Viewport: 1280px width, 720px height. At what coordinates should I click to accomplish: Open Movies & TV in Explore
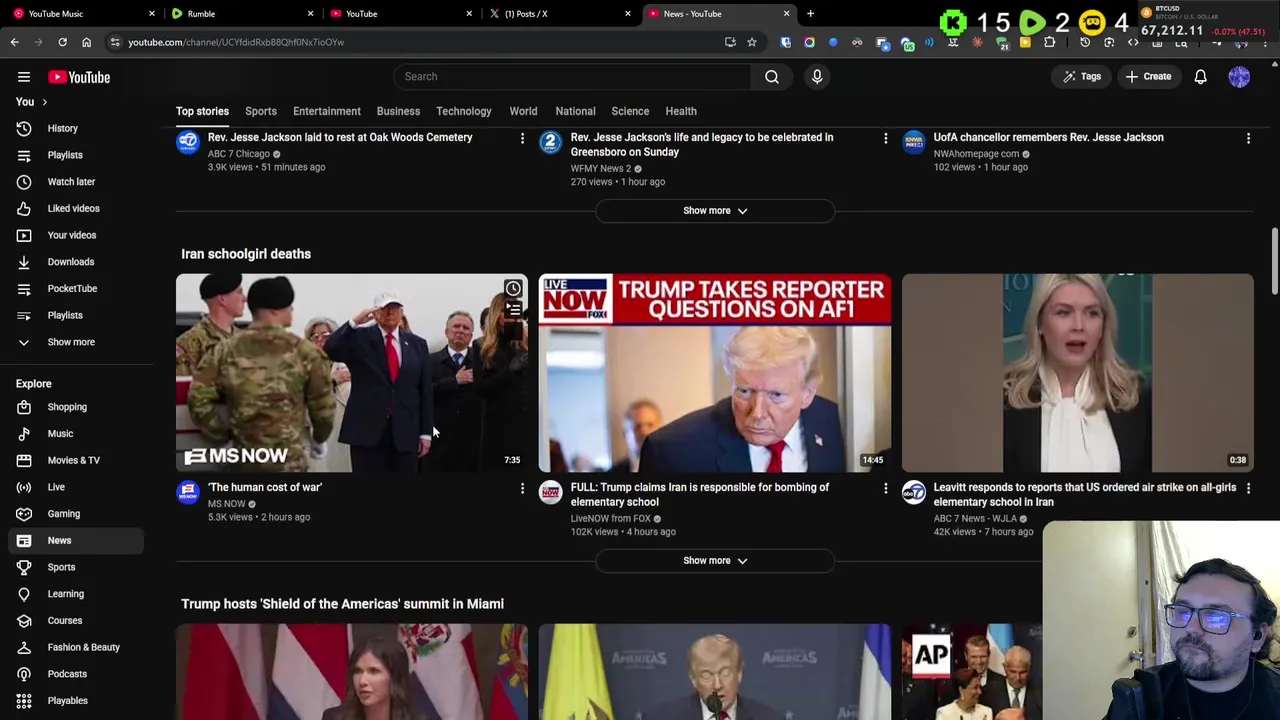72,460
